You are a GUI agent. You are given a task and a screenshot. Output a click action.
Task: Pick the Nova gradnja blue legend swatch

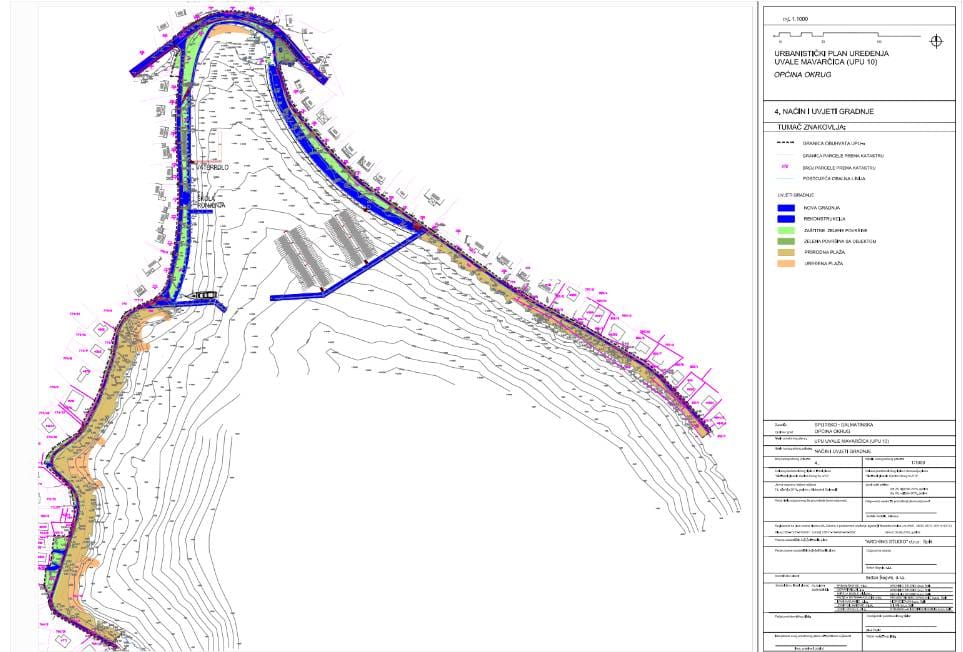pyautogui.click(x=785, y=207)
